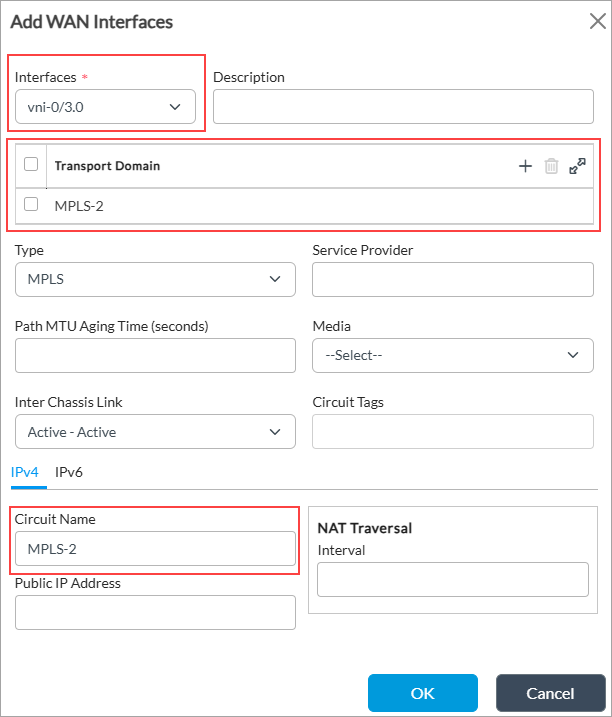Focus the Service Provider input field
Screen dimensions: 612x717
tap(453, 279)
